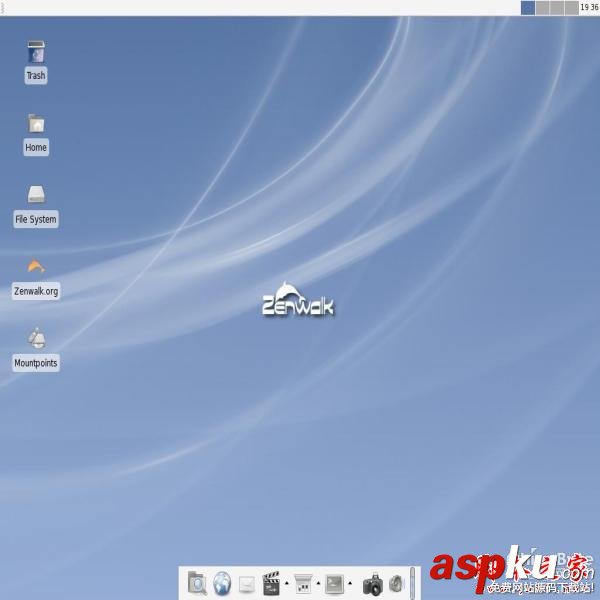This screenshot has height=600, width=600.
Task: Open the settings control panel launcher icon
Action: 303,583
